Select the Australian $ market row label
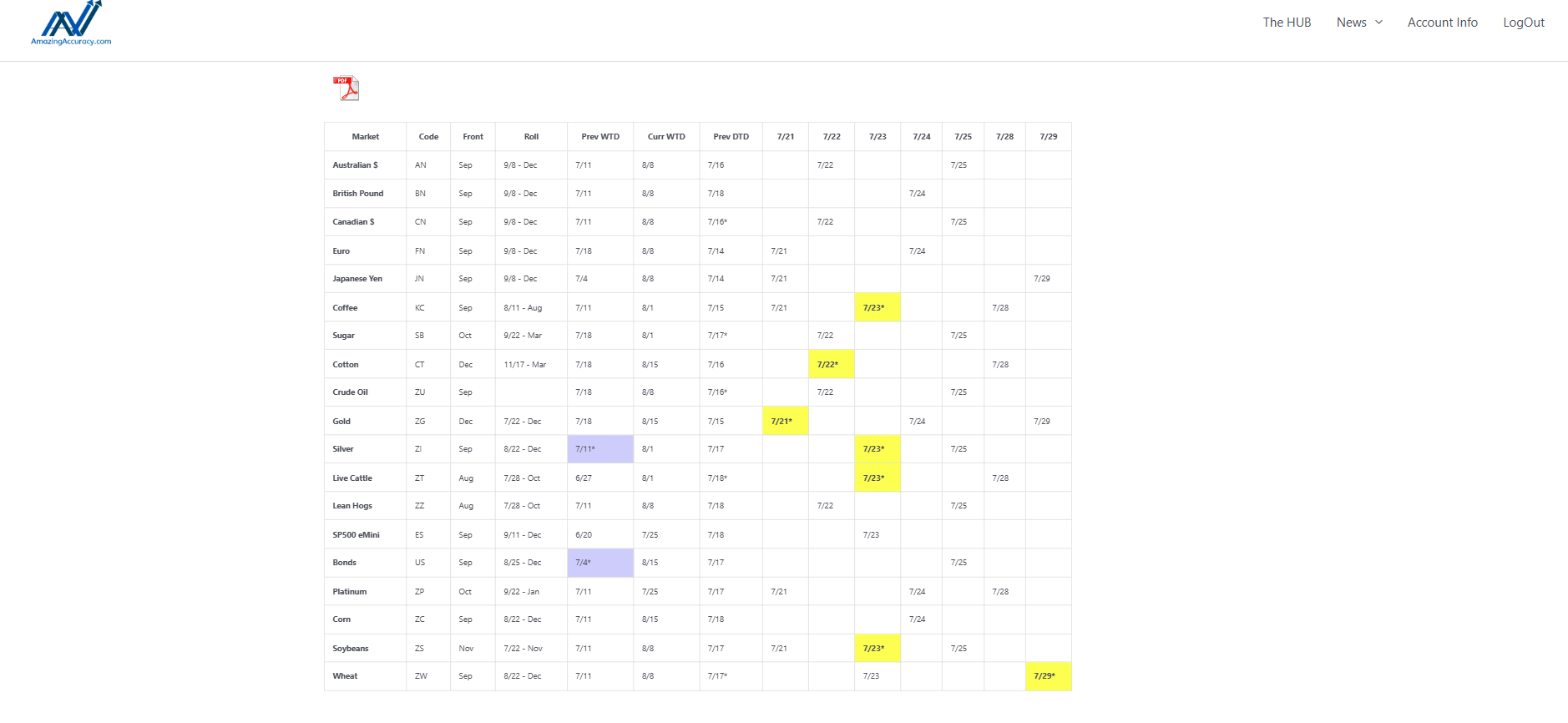The width and height of the screenshot is (1568, 723). [355, 165]
